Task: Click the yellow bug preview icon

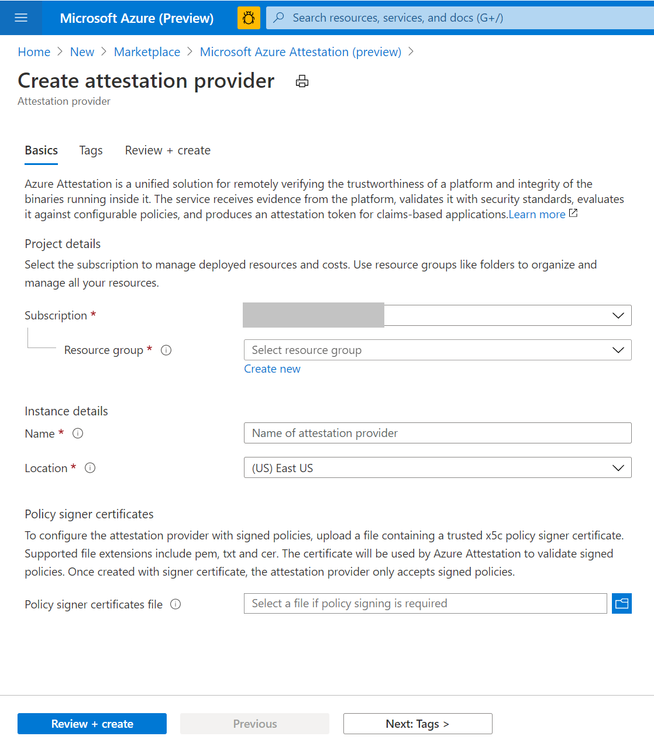Action: tap(248, 18)
